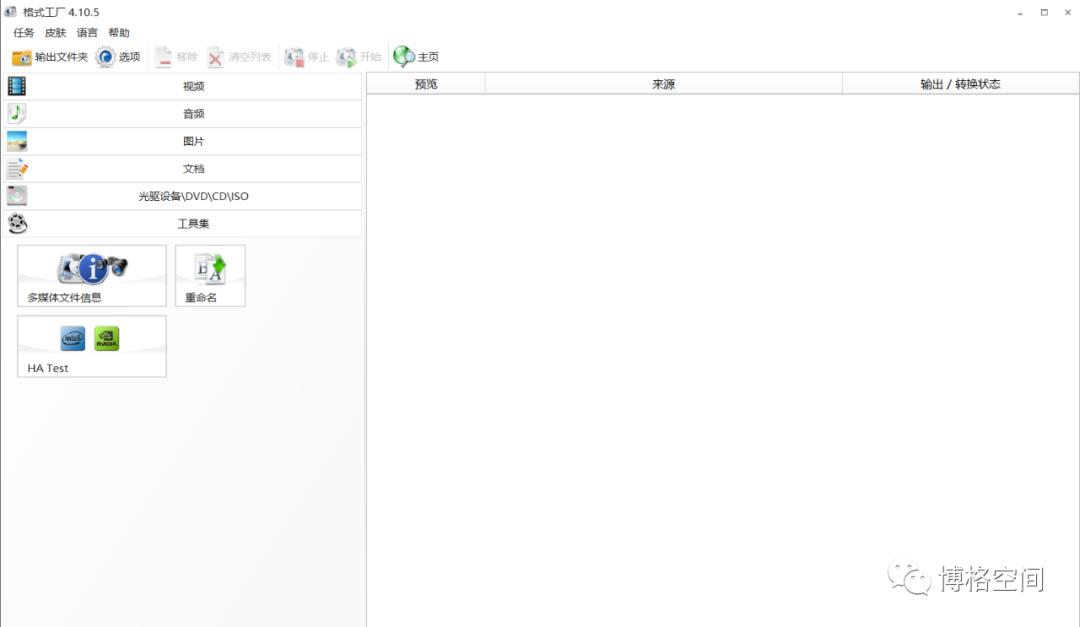Click the film reel toolset icon
The height and width of the screenshot is (627, 1080).
click(x=17, y=224)
